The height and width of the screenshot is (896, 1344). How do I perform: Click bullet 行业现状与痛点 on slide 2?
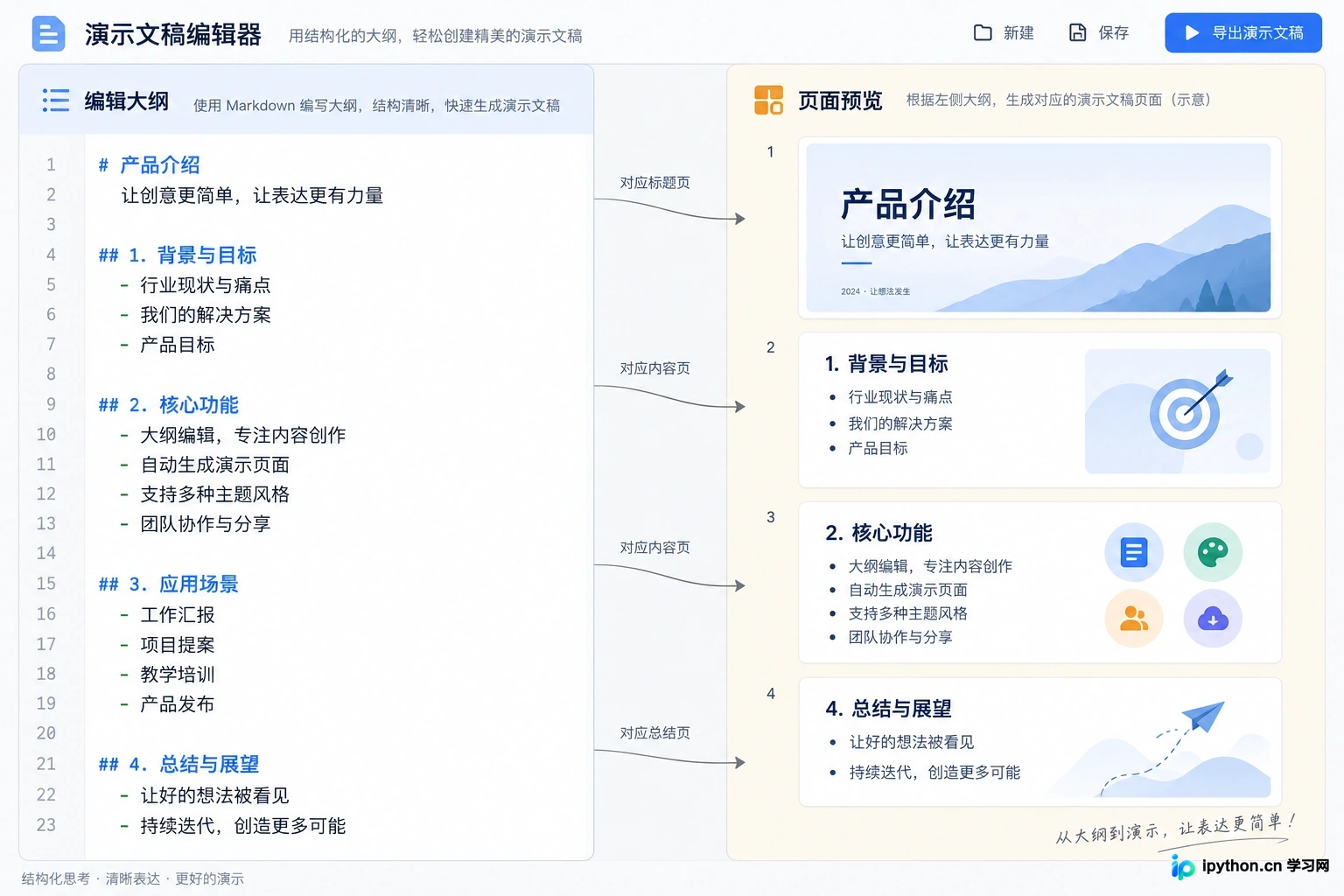coord(900,397)
